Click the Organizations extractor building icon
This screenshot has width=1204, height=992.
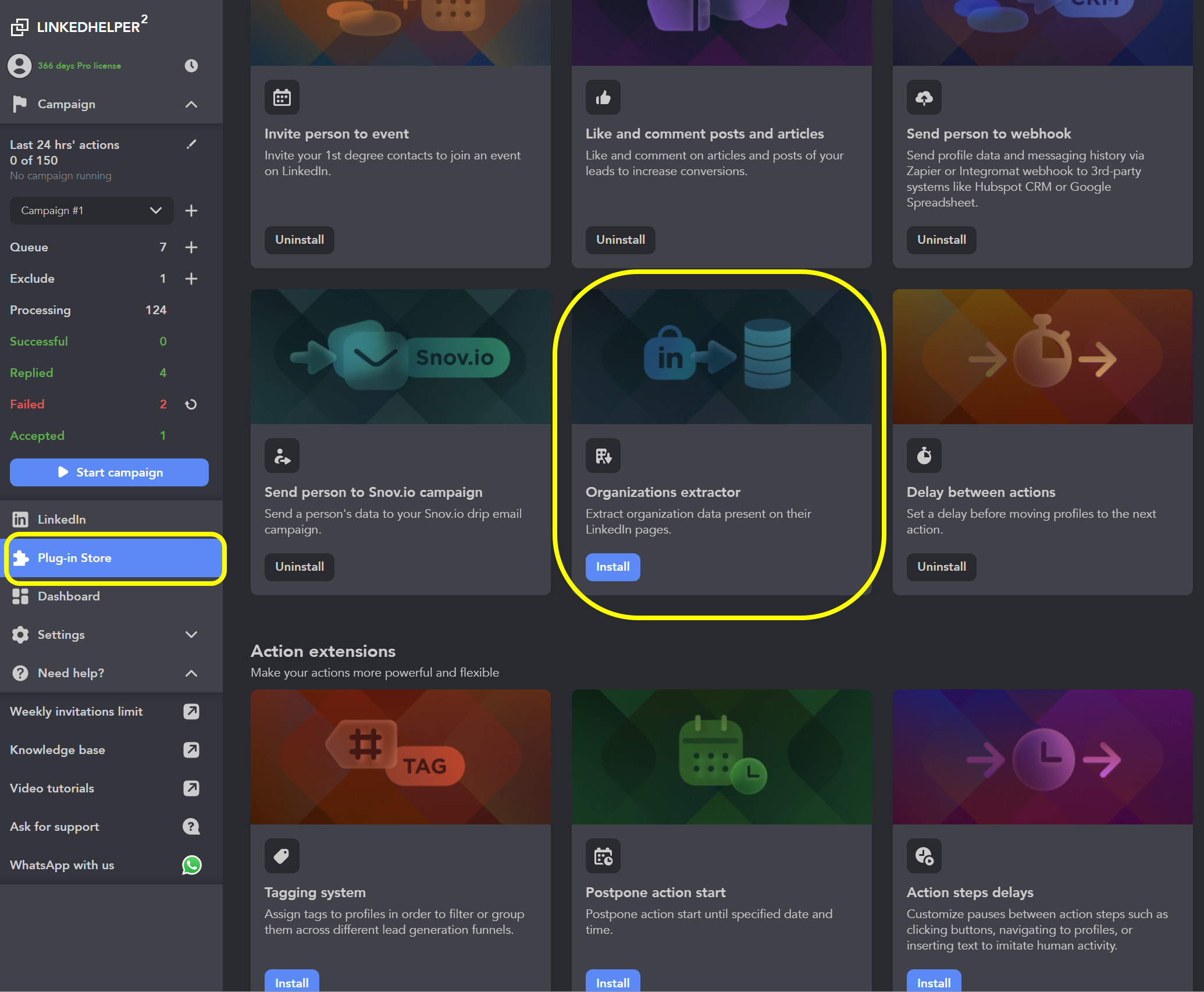603,456
